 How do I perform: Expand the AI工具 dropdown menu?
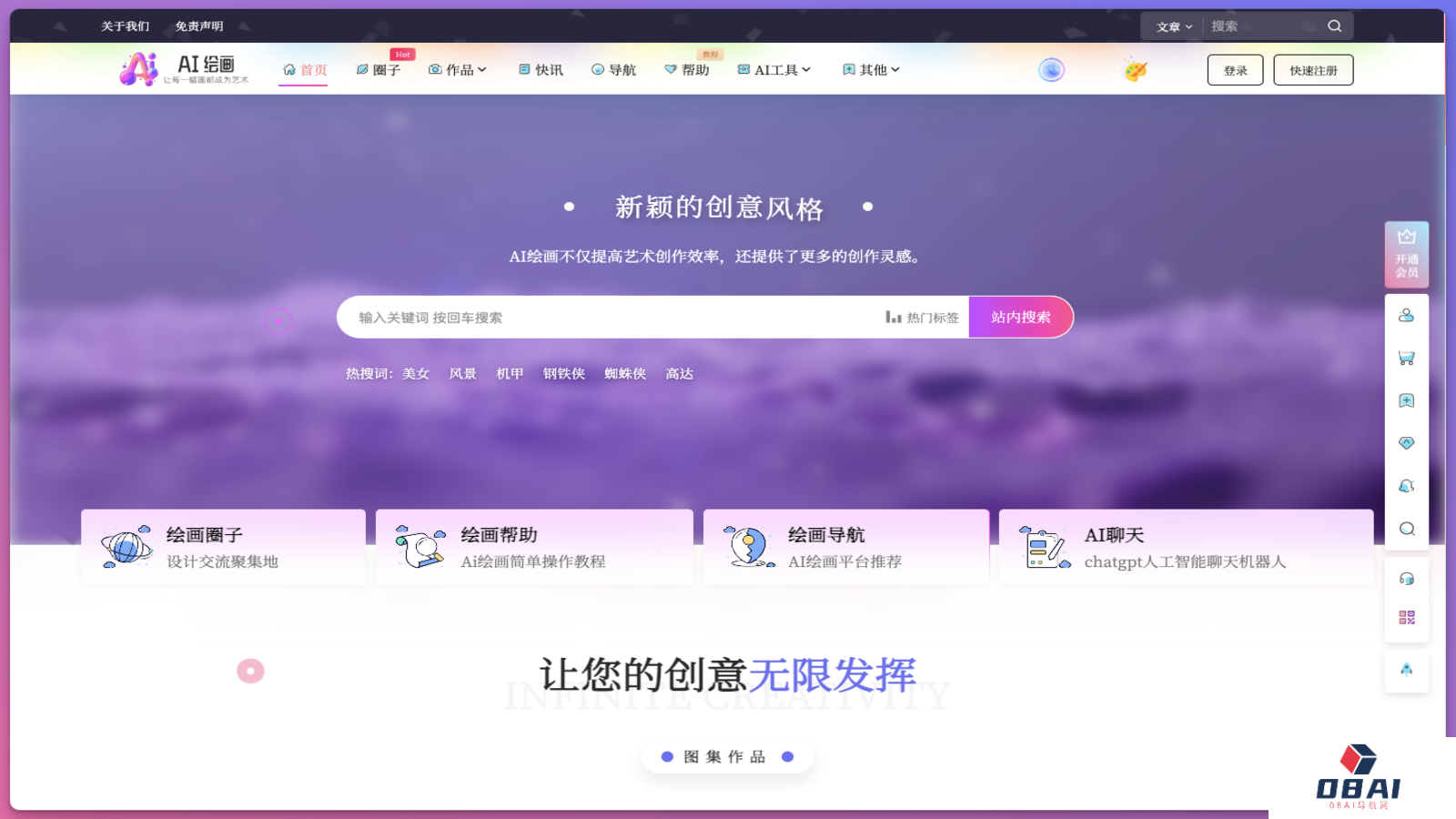pyautogui.click(x=773, y=69)
